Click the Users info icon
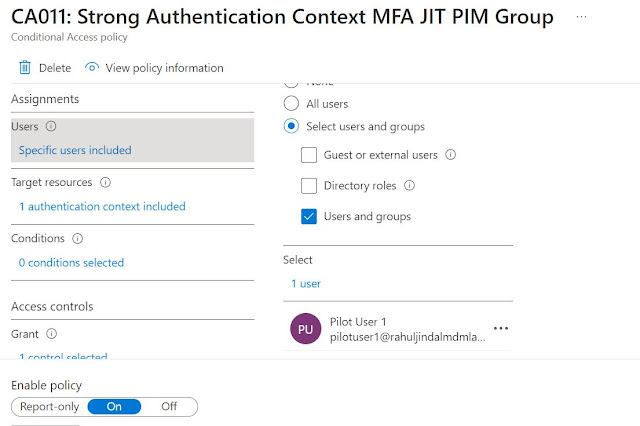The width and height of the screenshot is (640, 426). pos(51,127)
